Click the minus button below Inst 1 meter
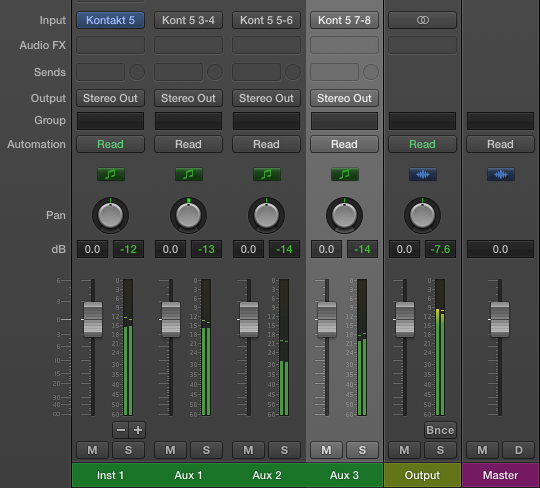 pos(121,430)
